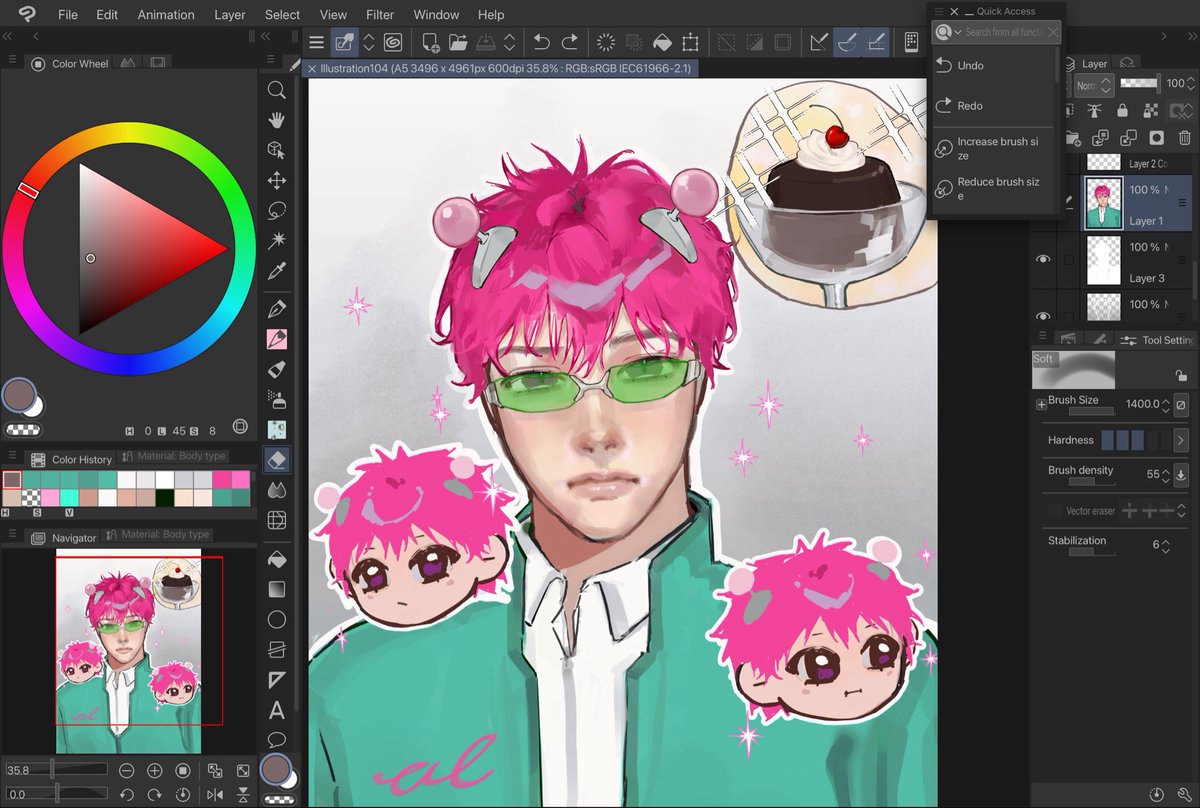
Task: Select the Figure ellipse tool
Action: (x=277, y=620)
